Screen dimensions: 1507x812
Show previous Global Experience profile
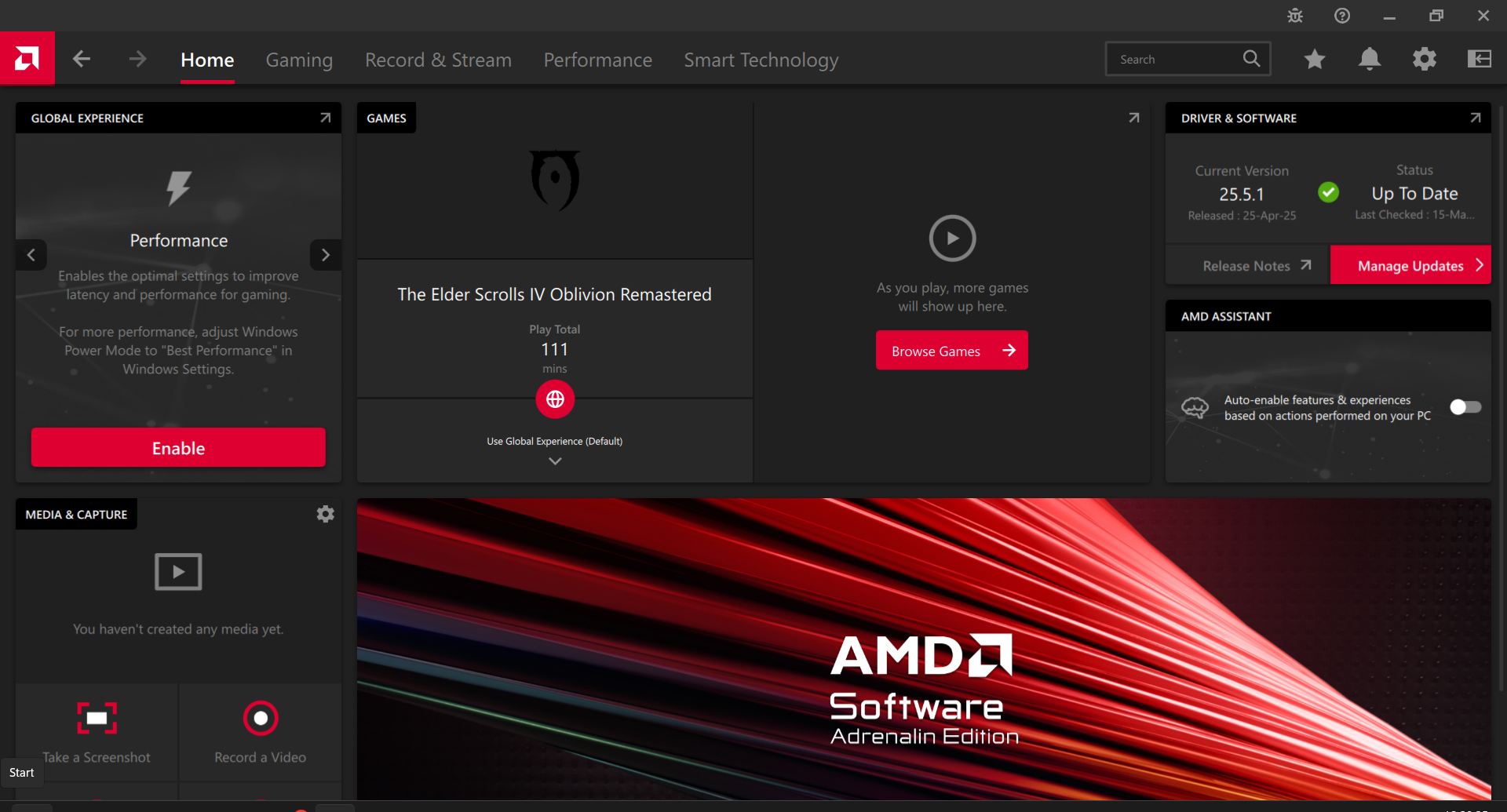(31, 255)
